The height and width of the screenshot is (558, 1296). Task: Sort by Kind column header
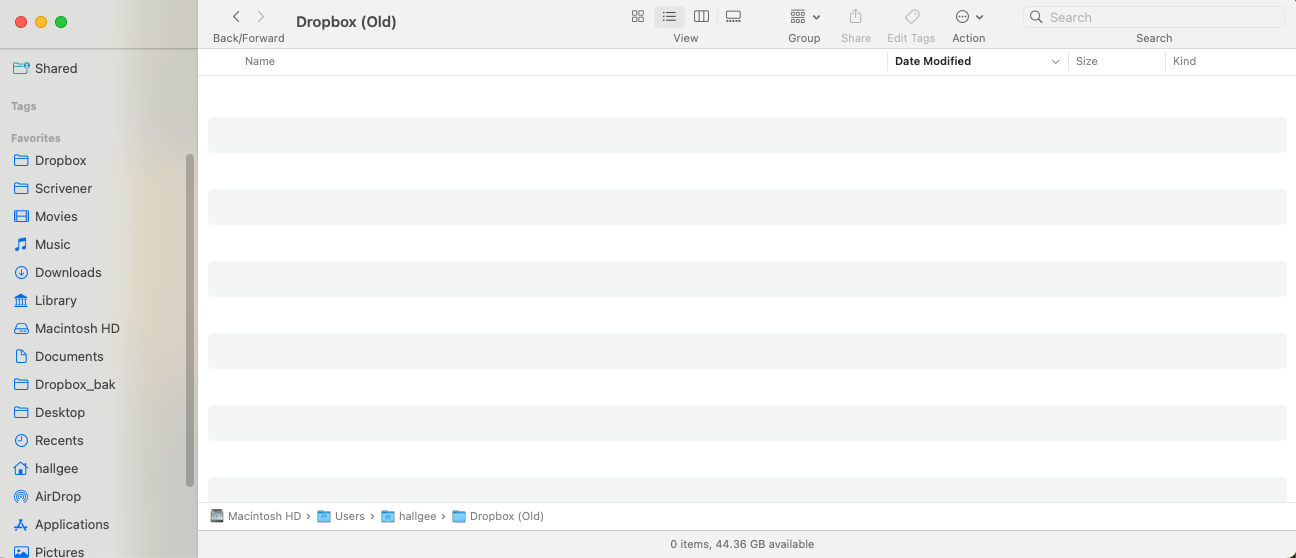tap(1184, 61)
